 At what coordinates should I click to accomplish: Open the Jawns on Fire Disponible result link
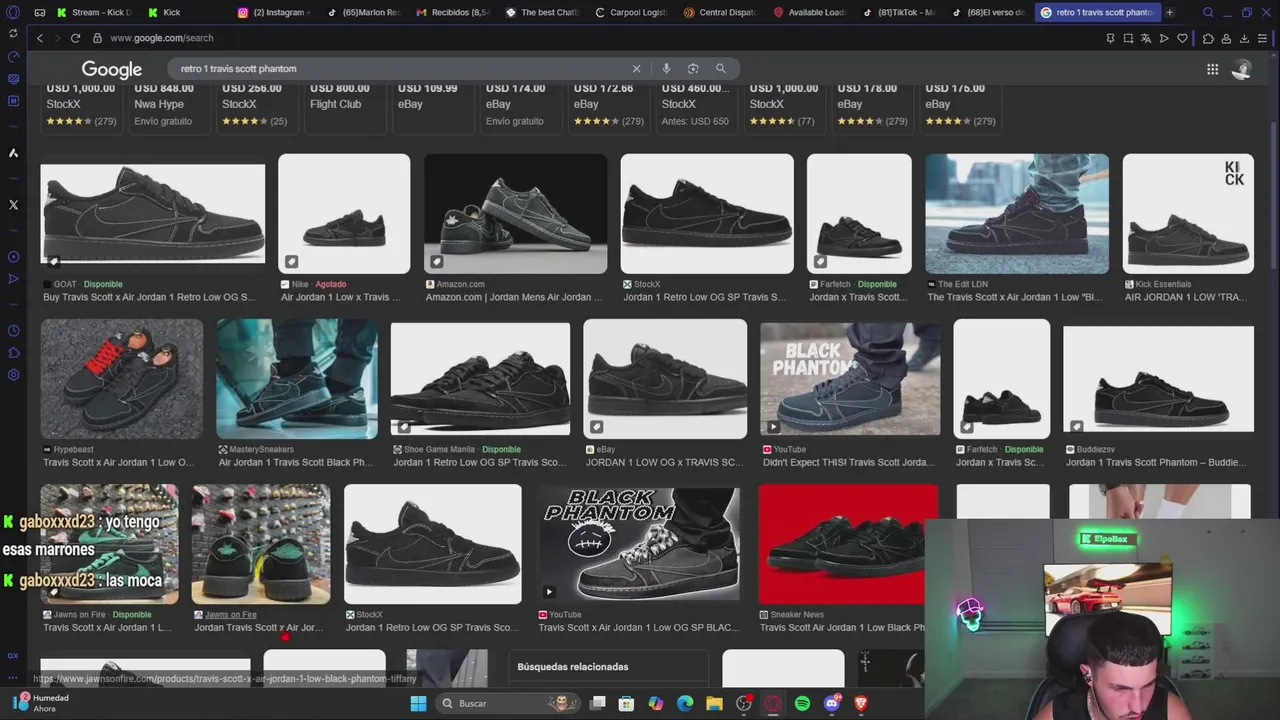click(108, 627)
